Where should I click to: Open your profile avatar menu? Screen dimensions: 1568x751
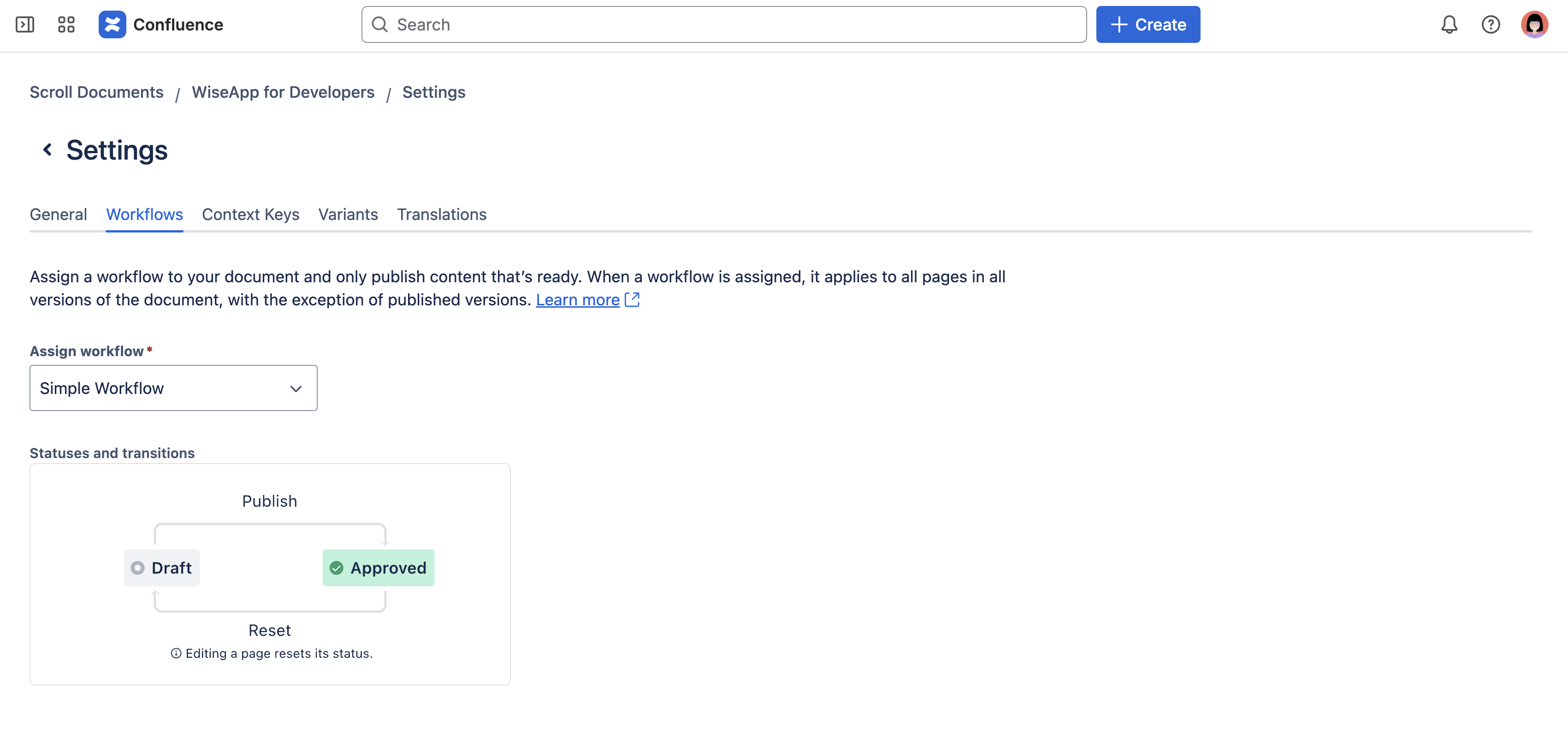[x=1535, y=24]
